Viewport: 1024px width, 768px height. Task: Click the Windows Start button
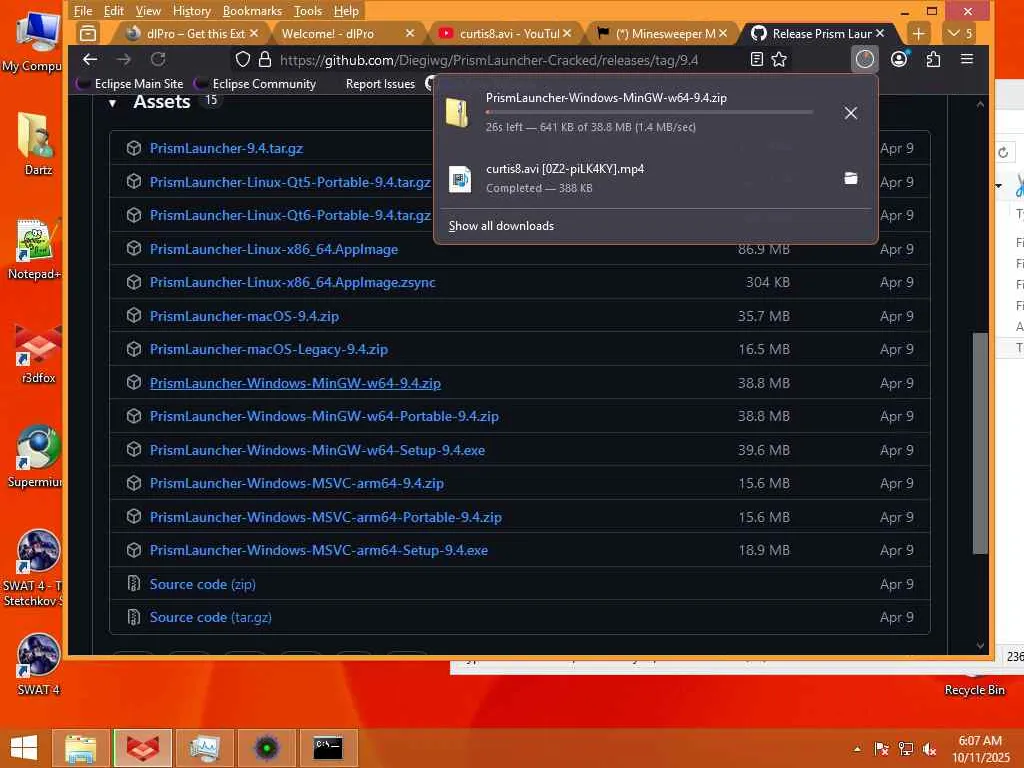pyautogui.click(x=24, y=748)
